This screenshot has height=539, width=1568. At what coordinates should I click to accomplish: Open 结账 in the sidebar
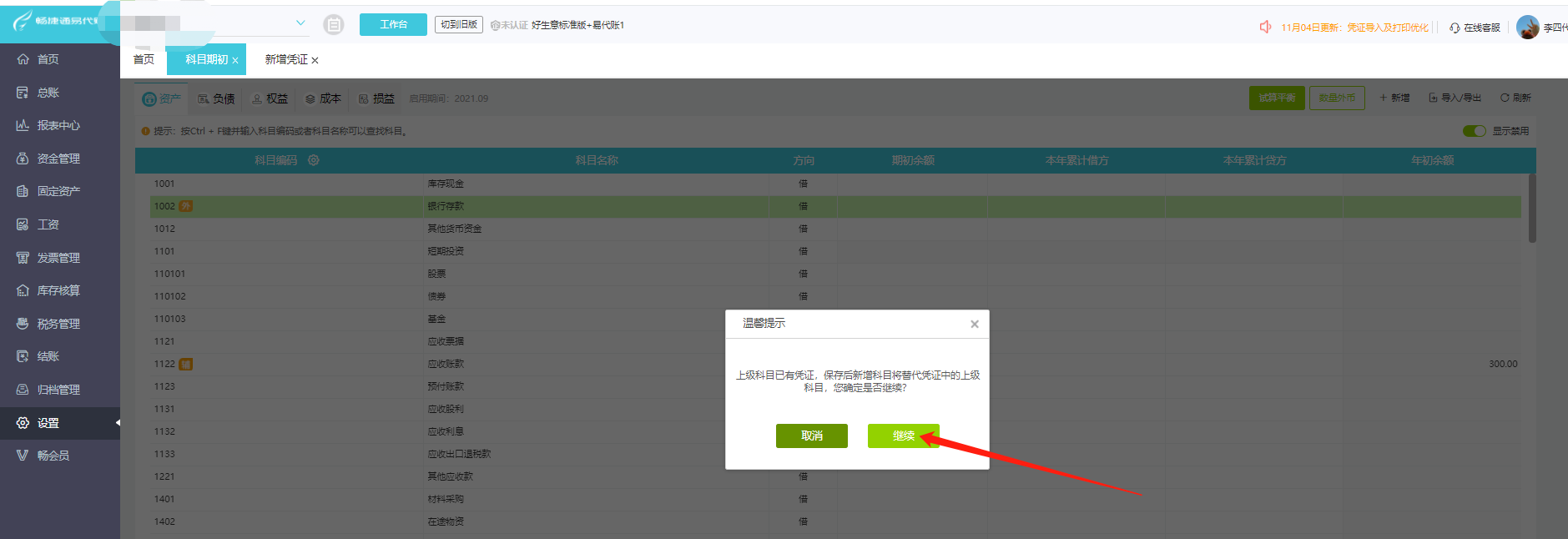(x=48, y=356)
